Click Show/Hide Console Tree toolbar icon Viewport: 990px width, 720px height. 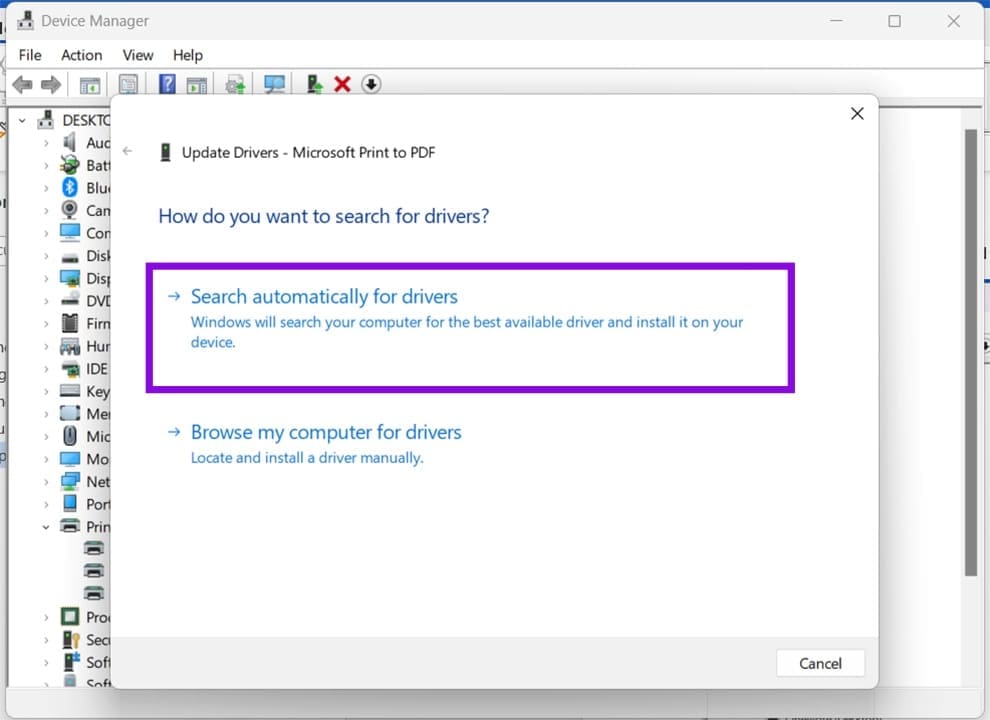point(90,85)
